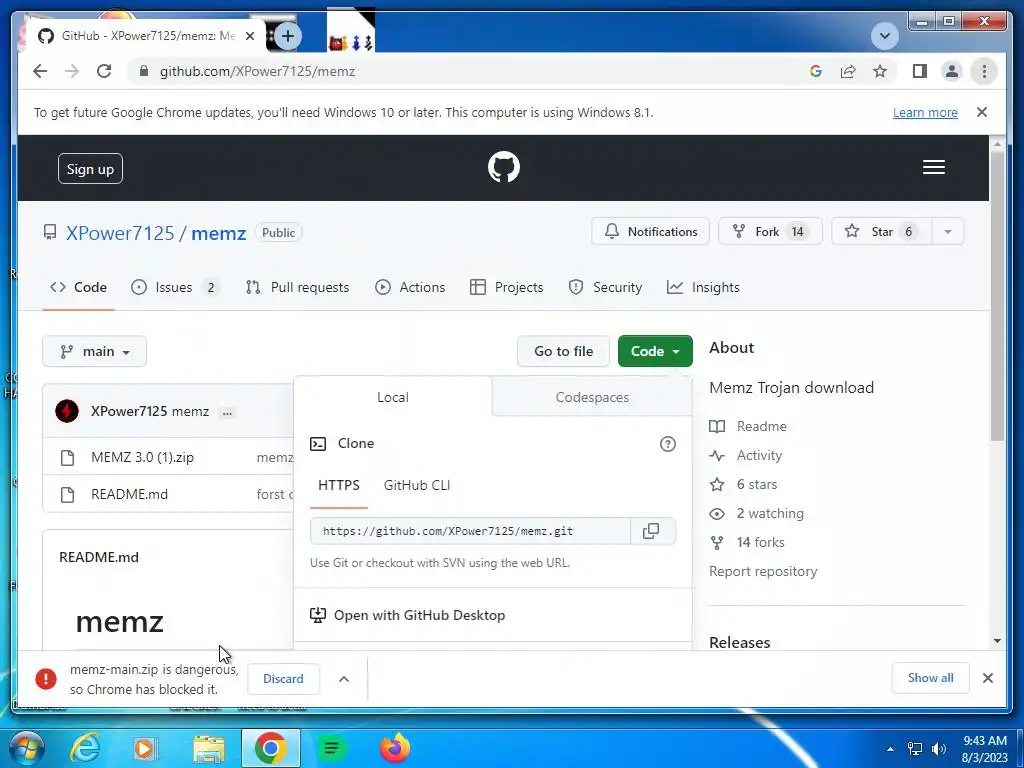
Task: Open Chrome's three-dot menu
Action: click(984, 71)
